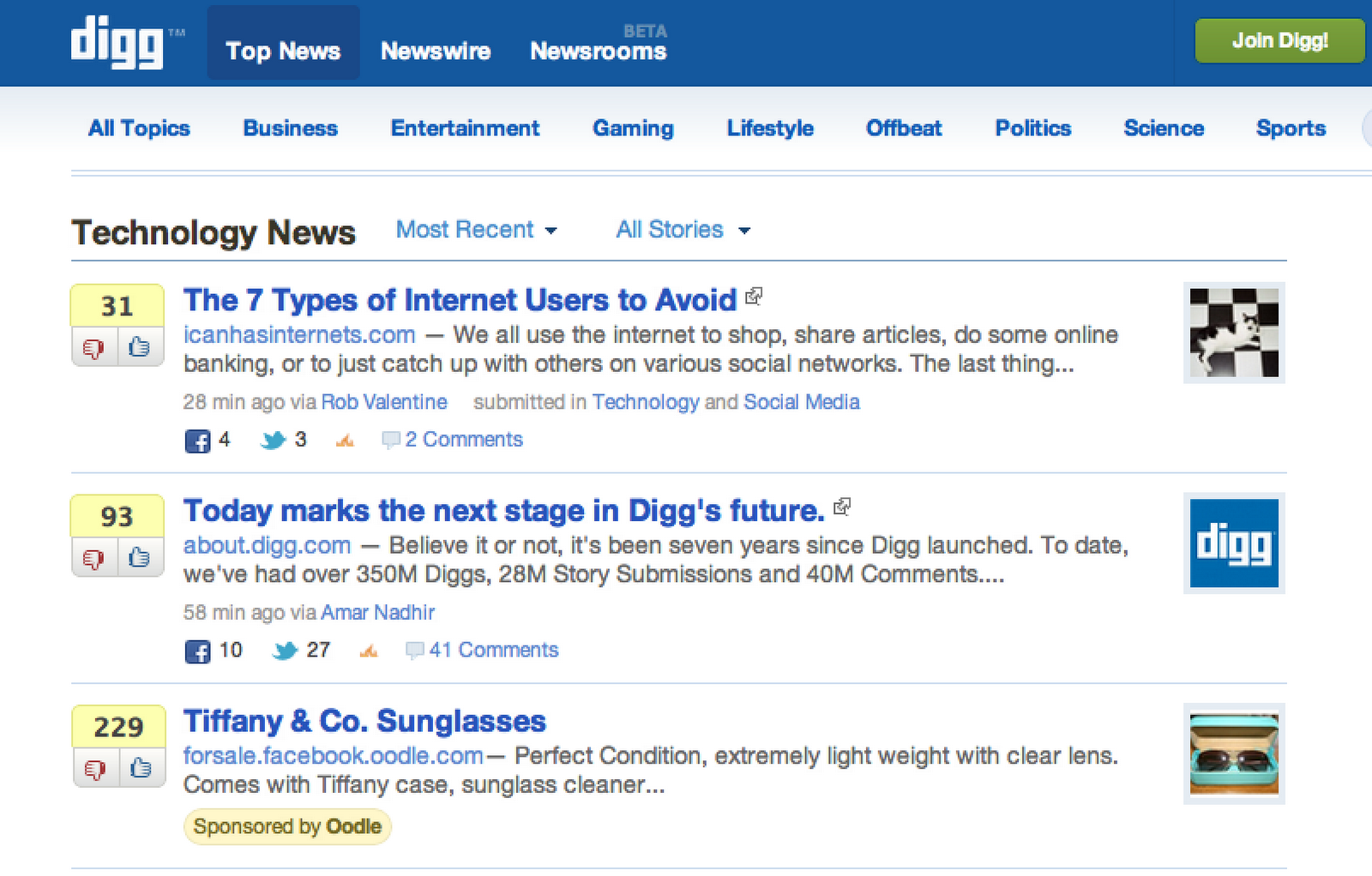1372x876 pixels.
Task: Open the Newsrooms beta tab
Action: [x=599, y=51]
